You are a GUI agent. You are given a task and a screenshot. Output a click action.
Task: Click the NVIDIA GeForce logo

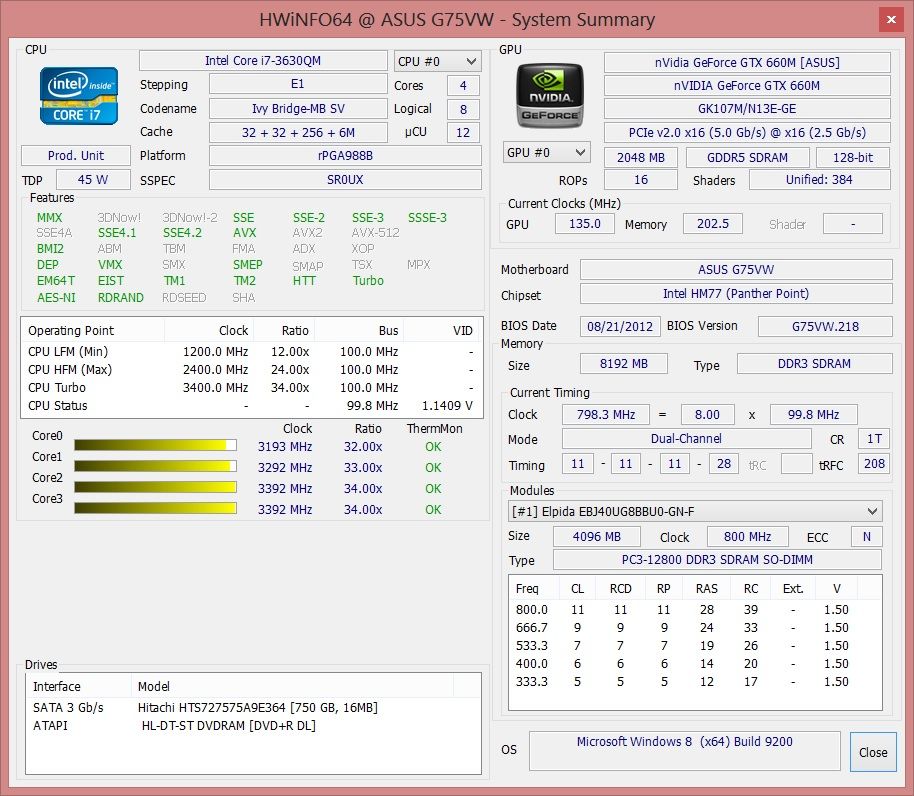pyautogui.click(x=550, y=96)
